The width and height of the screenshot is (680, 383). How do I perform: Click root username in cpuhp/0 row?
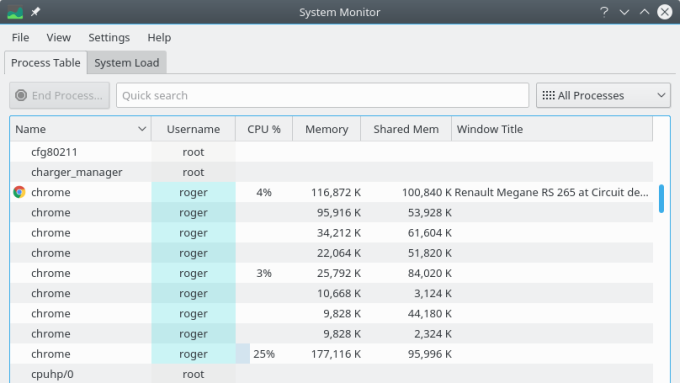(x=193, y=374)
